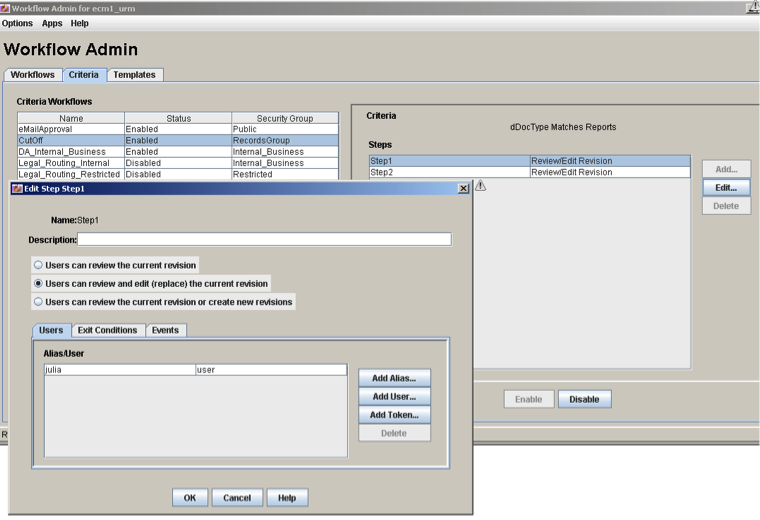
Task: Cancel the Edit Step dialog
Action: coord(237,498)
